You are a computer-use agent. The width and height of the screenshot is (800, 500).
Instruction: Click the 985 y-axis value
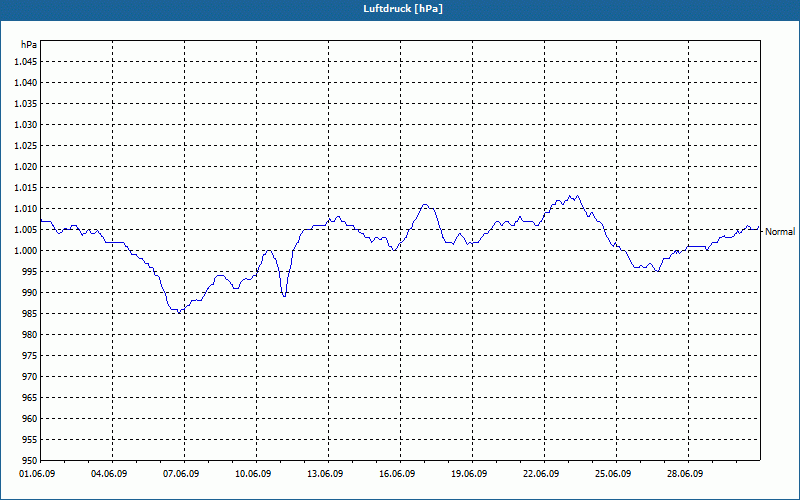pyautogui.click(x=30, y=314)
